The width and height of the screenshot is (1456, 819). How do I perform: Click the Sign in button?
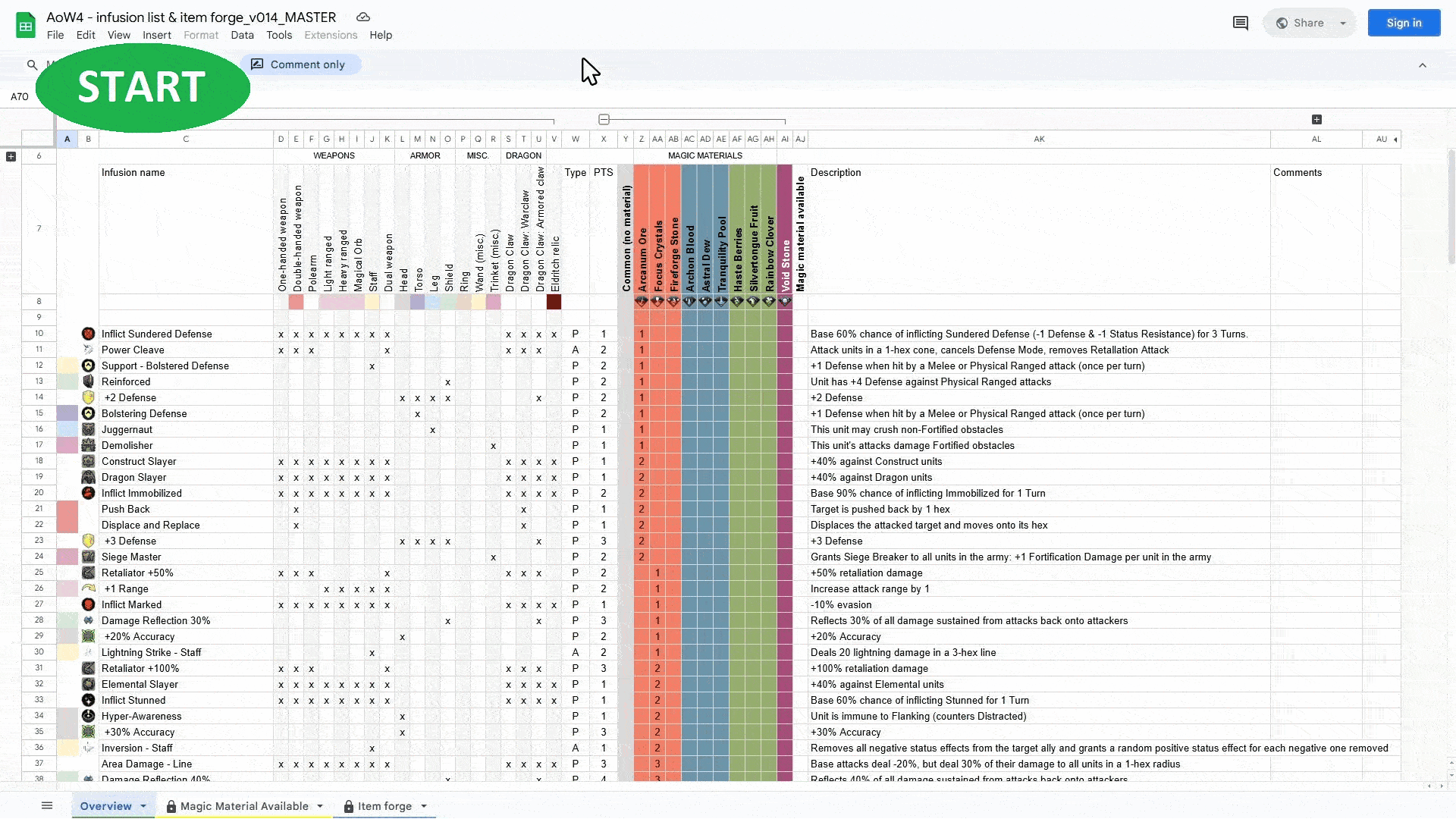pos(1404,23)
